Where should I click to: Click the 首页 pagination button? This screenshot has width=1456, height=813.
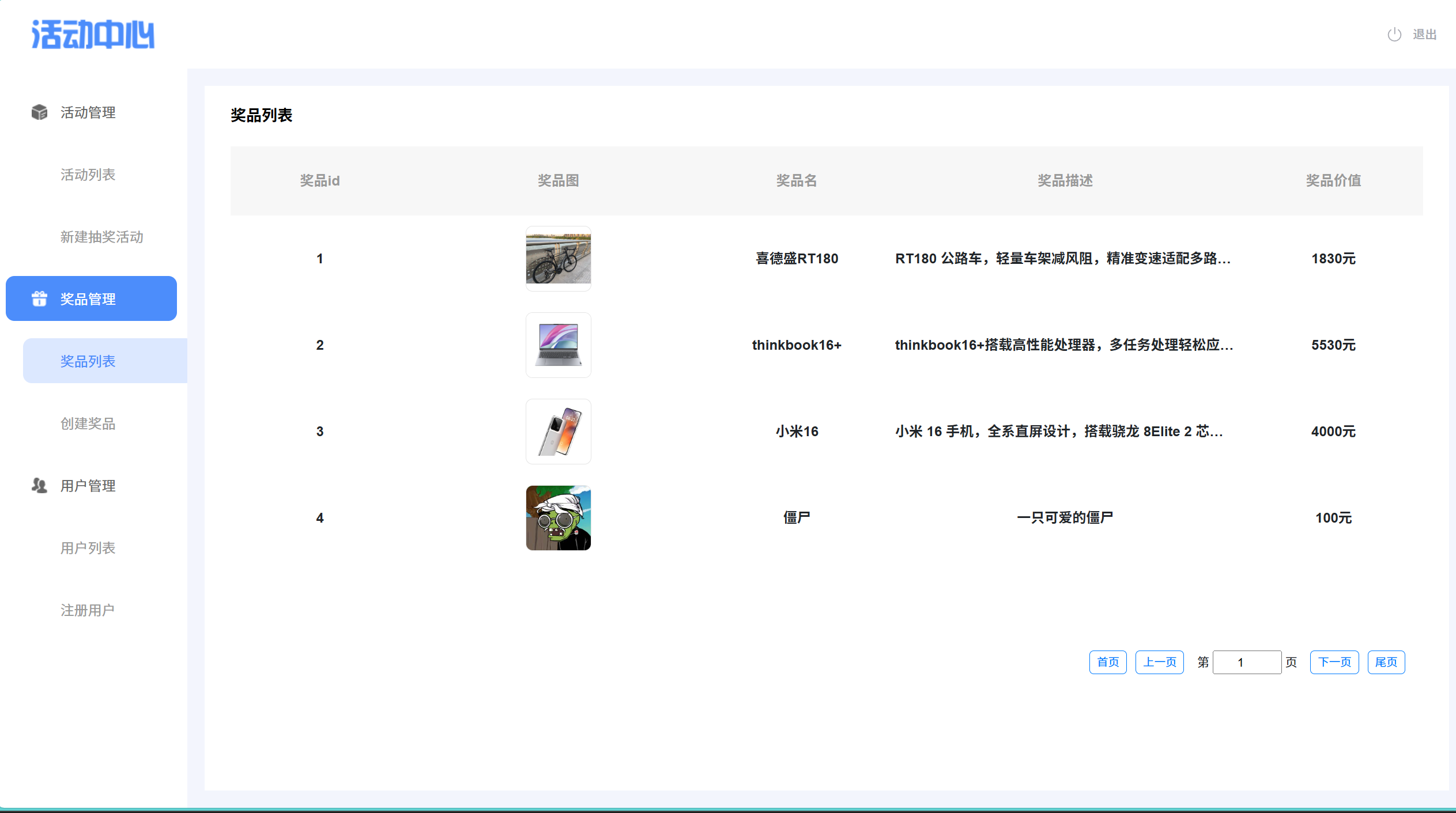[x=1107, y=662]
